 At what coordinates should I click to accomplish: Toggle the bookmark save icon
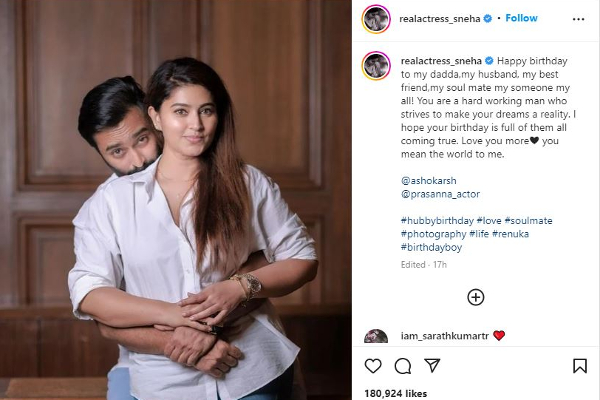click(x=579, y=366)
